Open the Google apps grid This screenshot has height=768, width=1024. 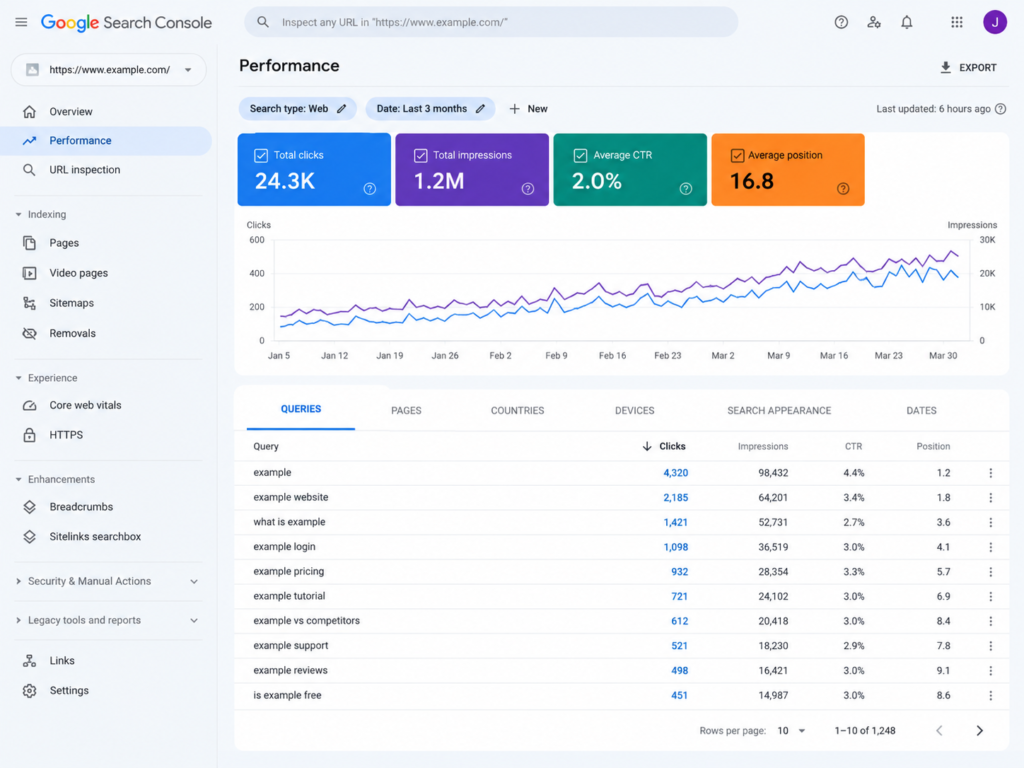tap(957, 22)
